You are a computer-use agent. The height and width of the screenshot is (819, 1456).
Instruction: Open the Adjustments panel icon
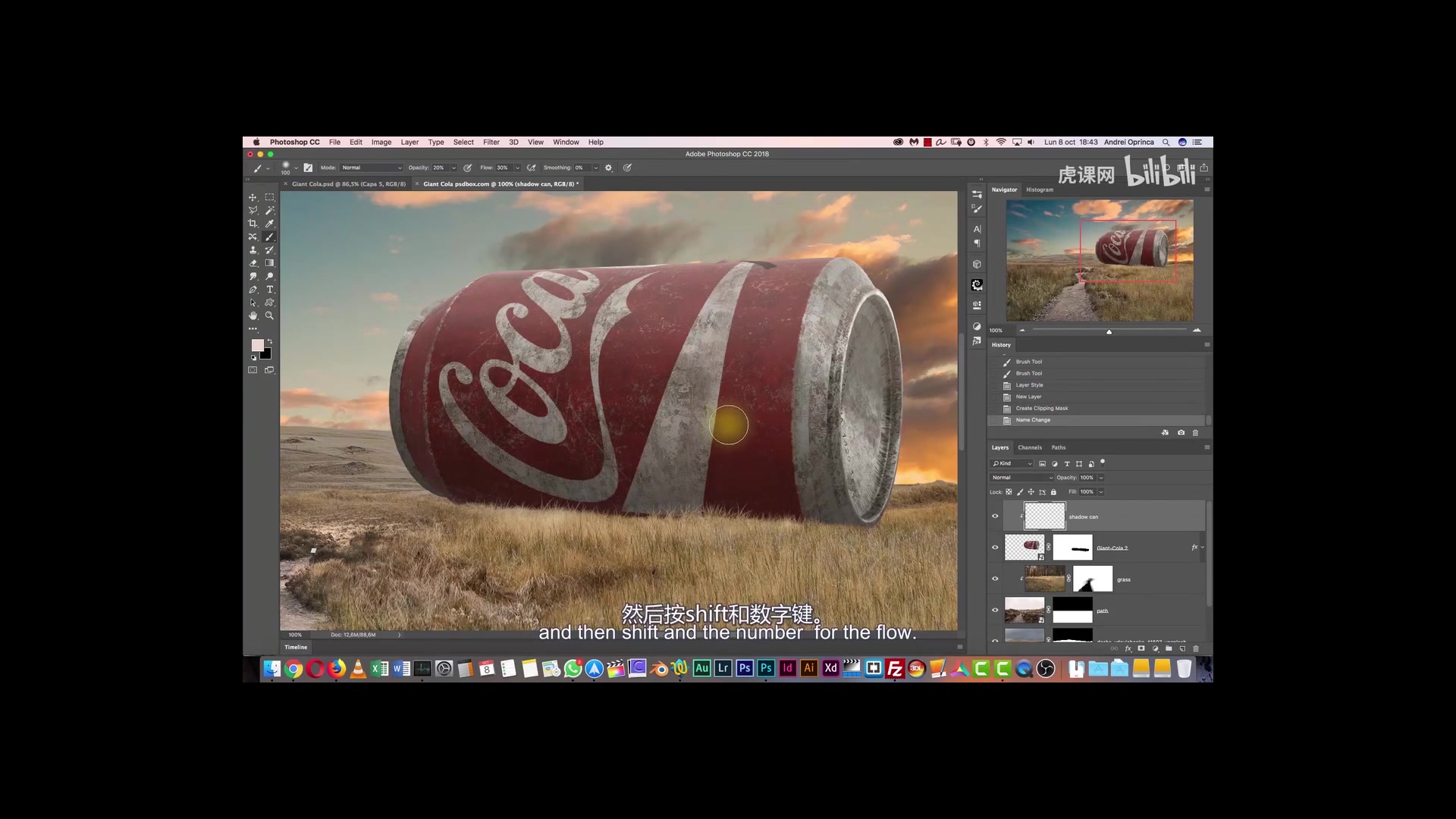click(x=977, y=327)
